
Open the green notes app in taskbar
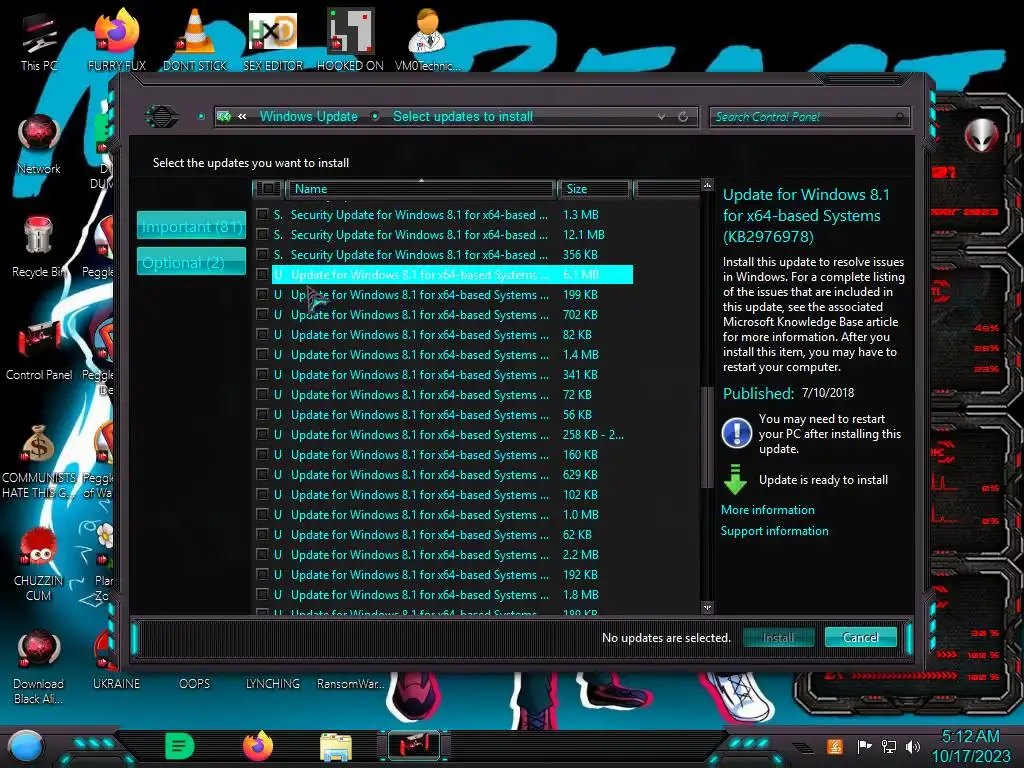click(180, 746)
